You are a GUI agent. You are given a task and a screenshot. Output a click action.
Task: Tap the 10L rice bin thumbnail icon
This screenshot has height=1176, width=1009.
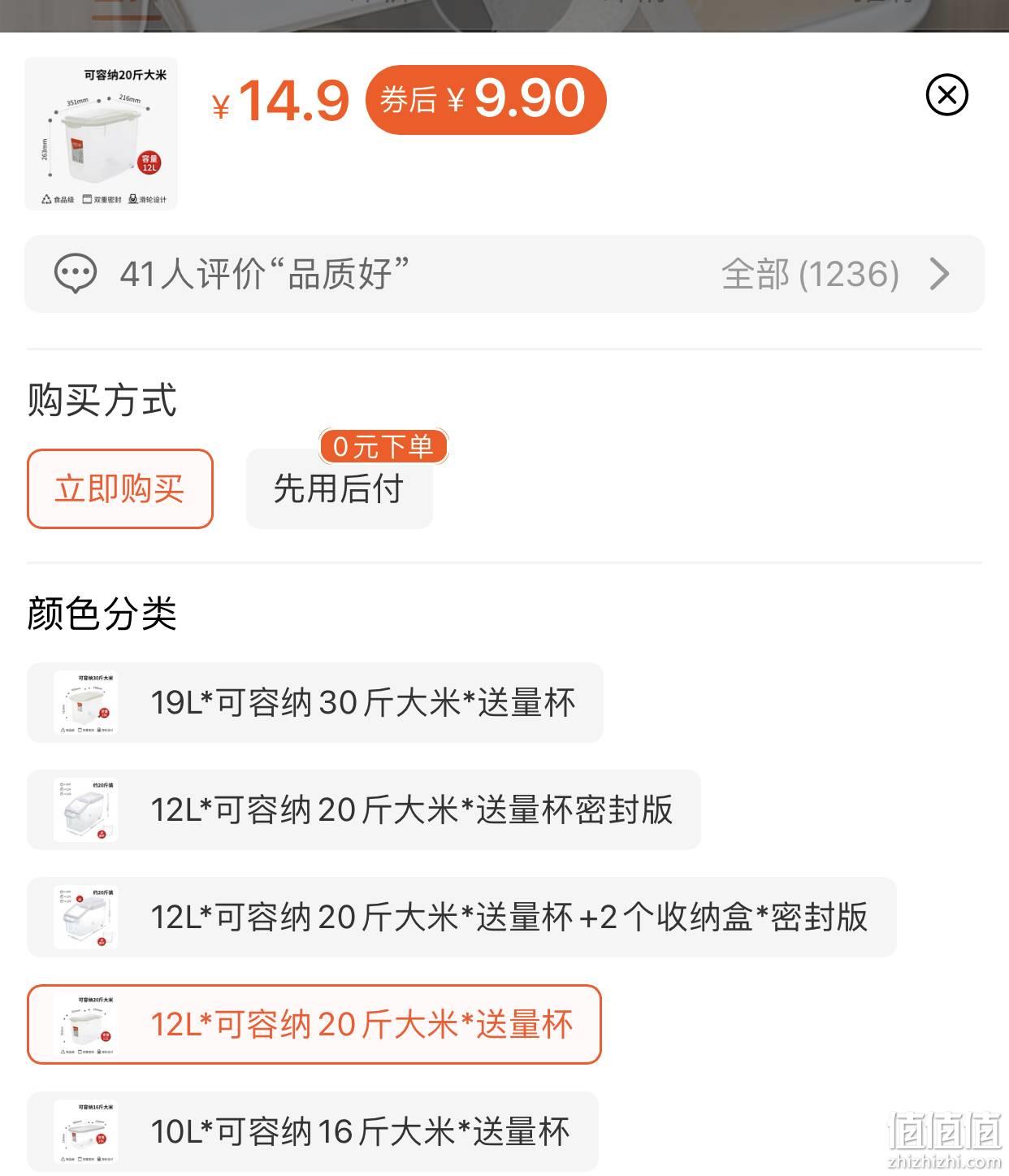click(86, 1131)
